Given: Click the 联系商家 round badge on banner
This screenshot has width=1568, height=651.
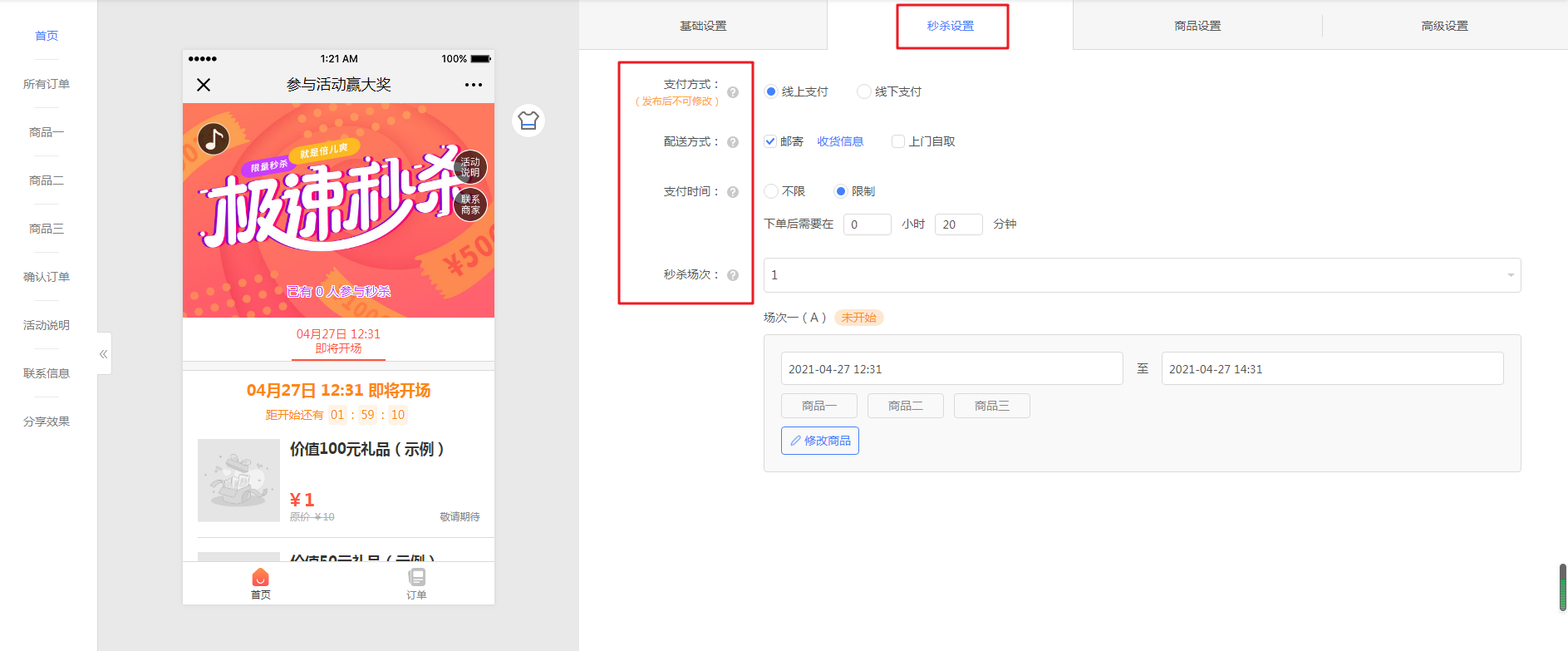Looking at the screenshot, I should (x=470, y=205).
